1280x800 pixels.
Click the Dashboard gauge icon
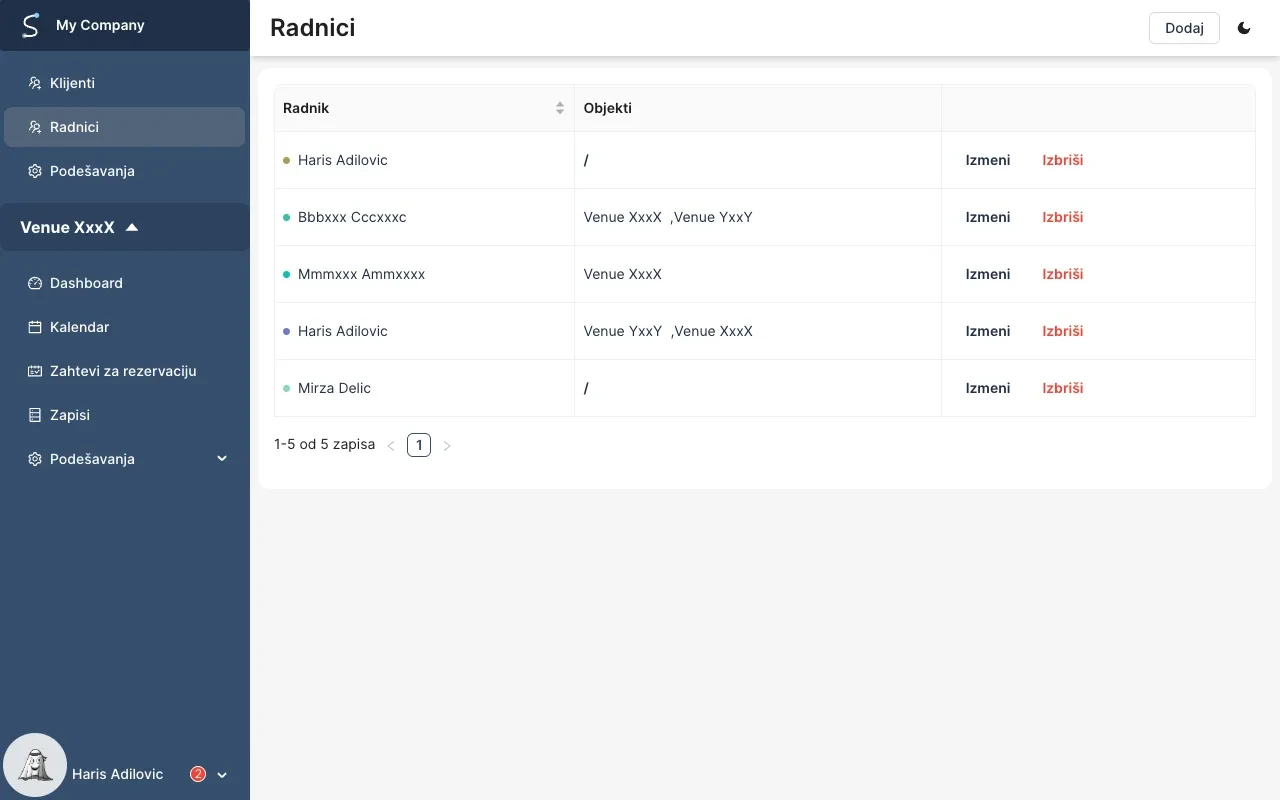tap(35, 283)
